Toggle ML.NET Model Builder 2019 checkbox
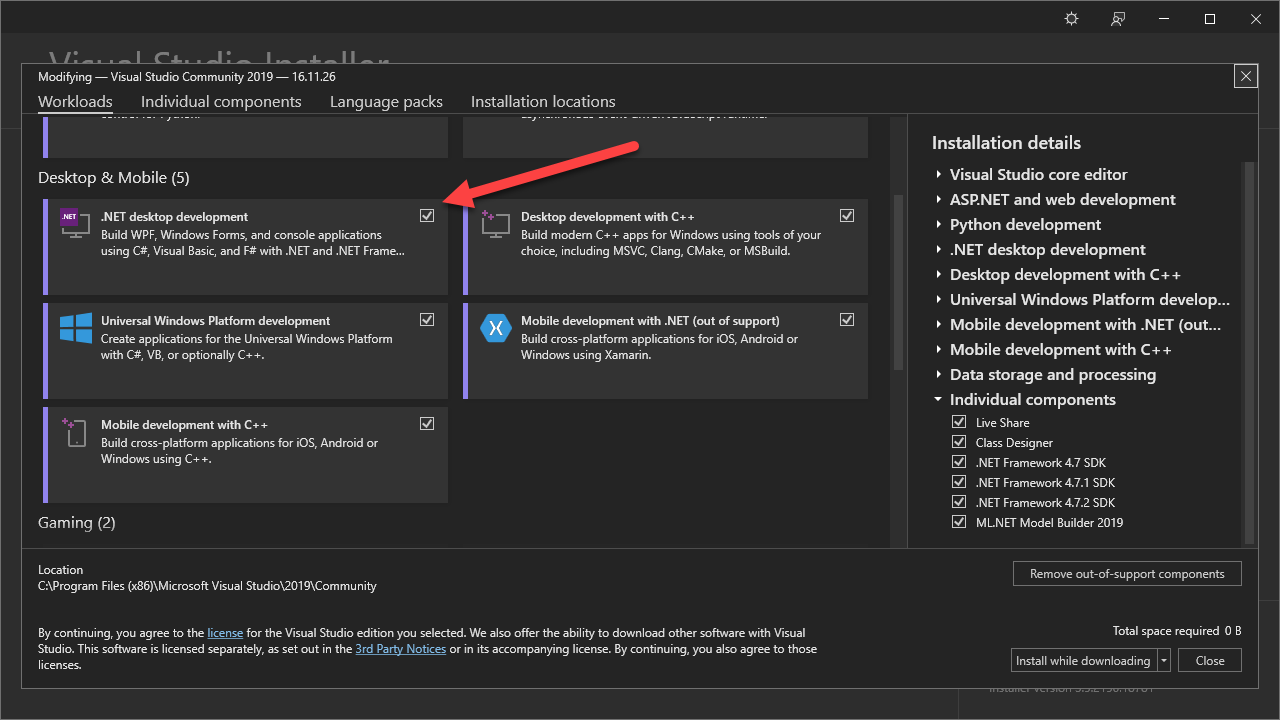Screen dimensions: 1280x720 coord(960,522)
